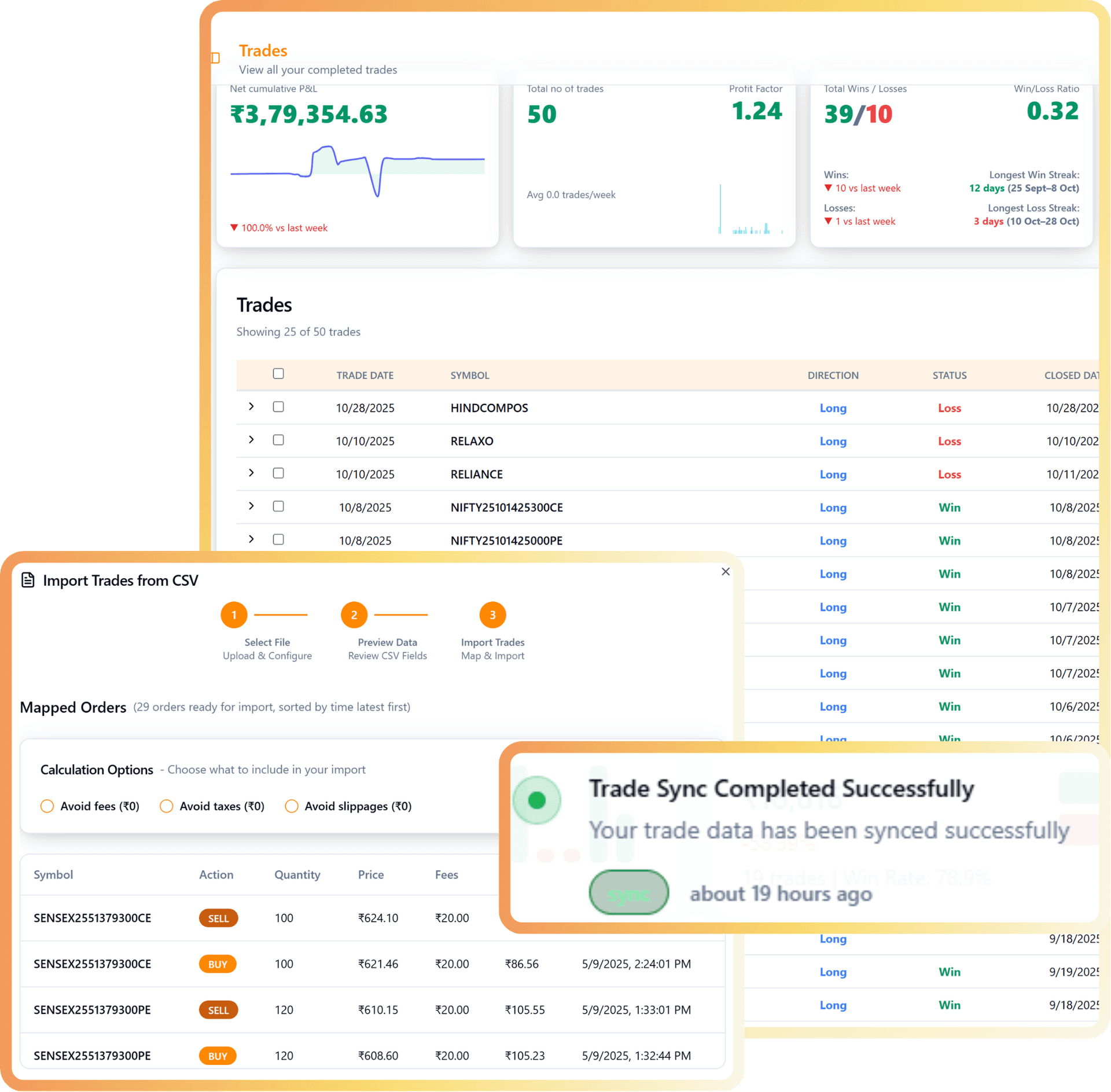Toggle the select-all checkbox in trades table header
The height and width of the screenshot is (1092, 1111).
(x=278, y=374)
